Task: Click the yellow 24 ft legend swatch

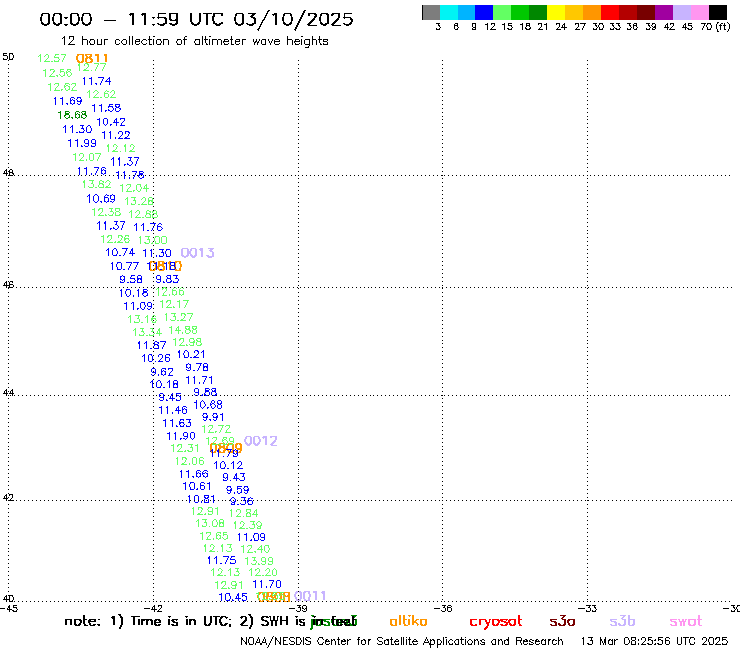Action: 556,12
